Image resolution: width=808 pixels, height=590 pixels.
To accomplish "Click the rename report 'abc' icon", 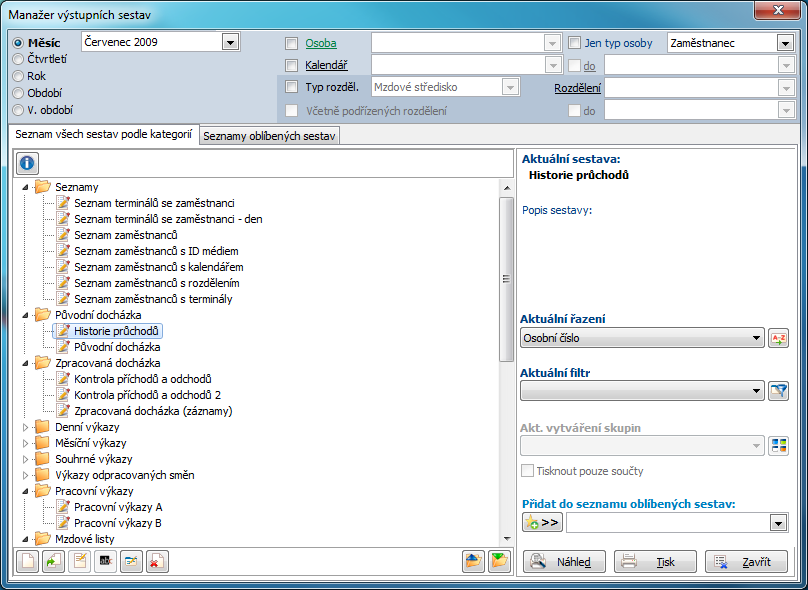I will coord(105,561).
